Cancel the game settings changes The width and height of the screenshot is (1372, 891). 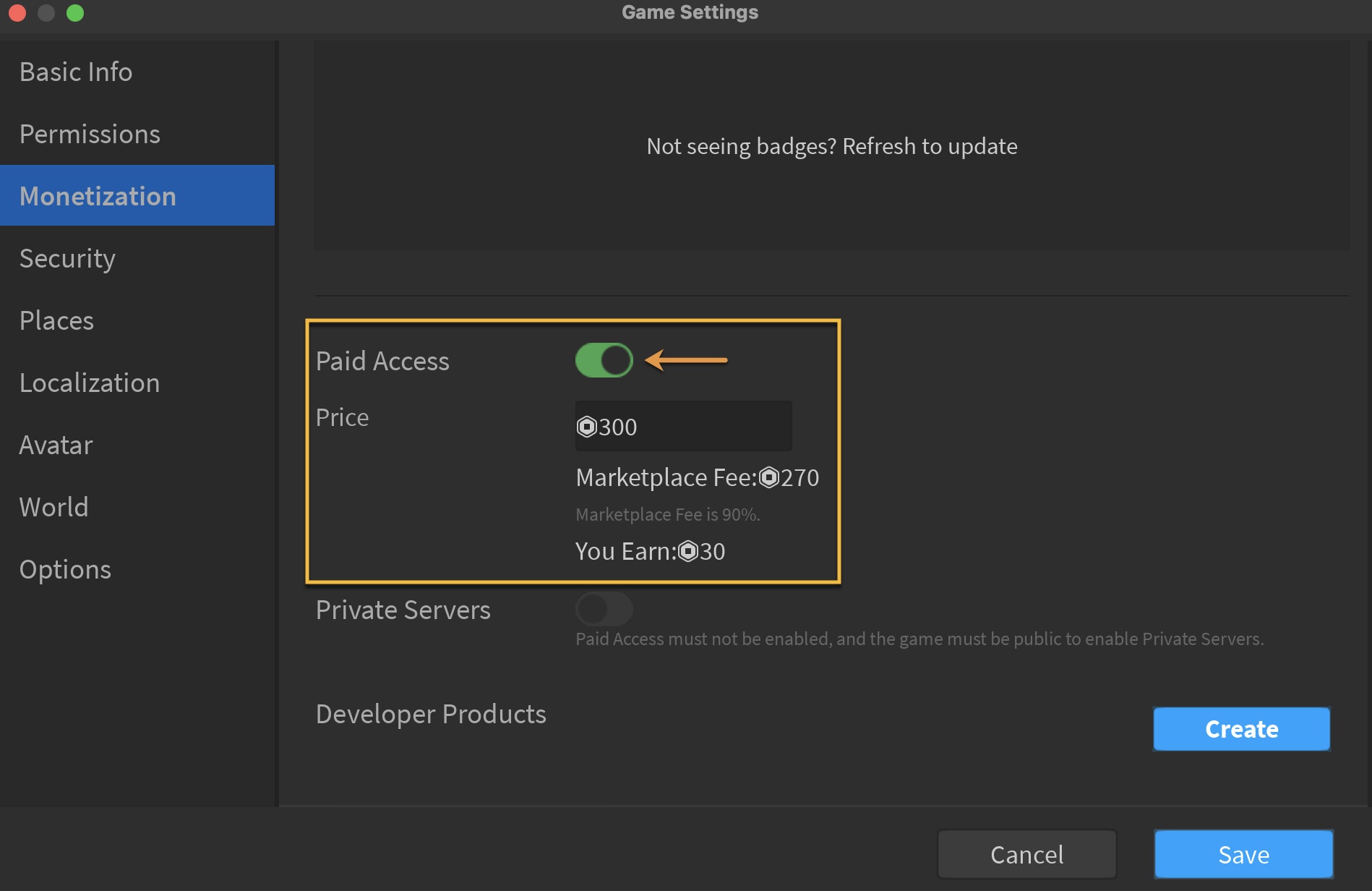click(1026, 854)
